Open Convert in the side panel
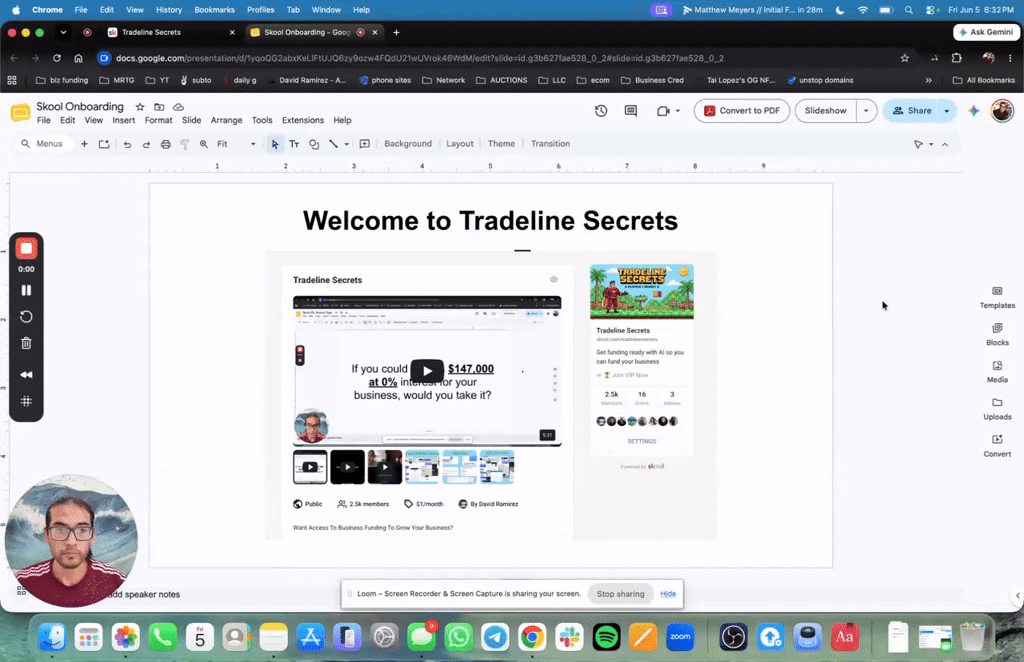Screen dimensions: 1024x662 pyautogui.click(x=997, y=447)
